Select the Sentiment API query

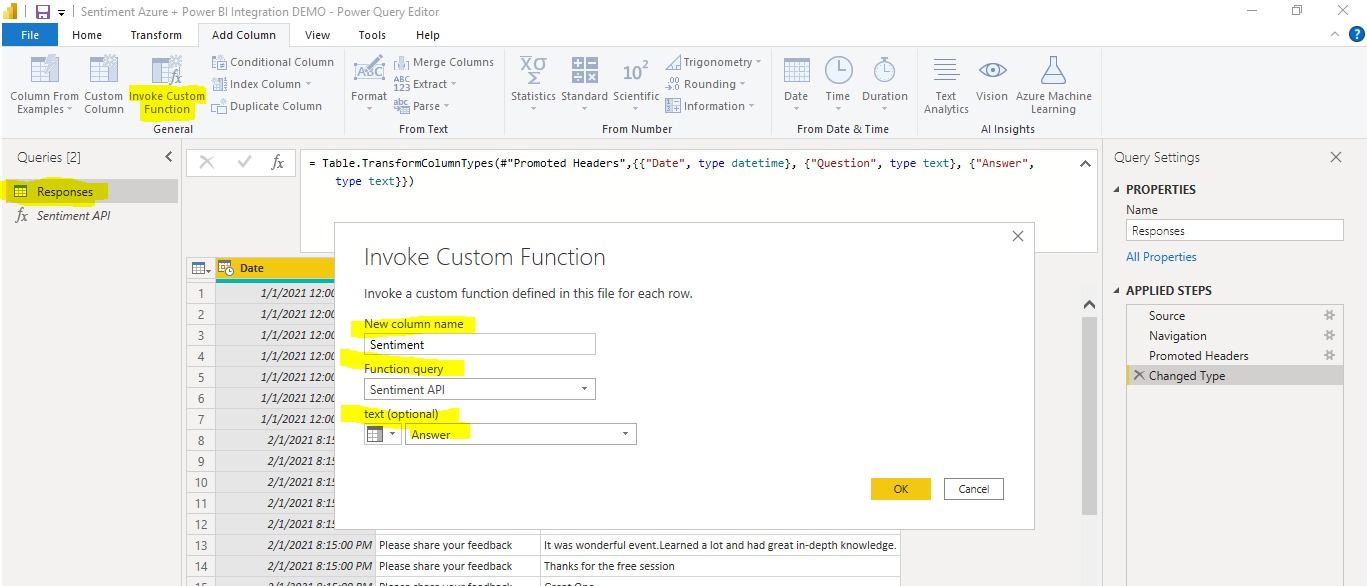(x=73, y=215)
